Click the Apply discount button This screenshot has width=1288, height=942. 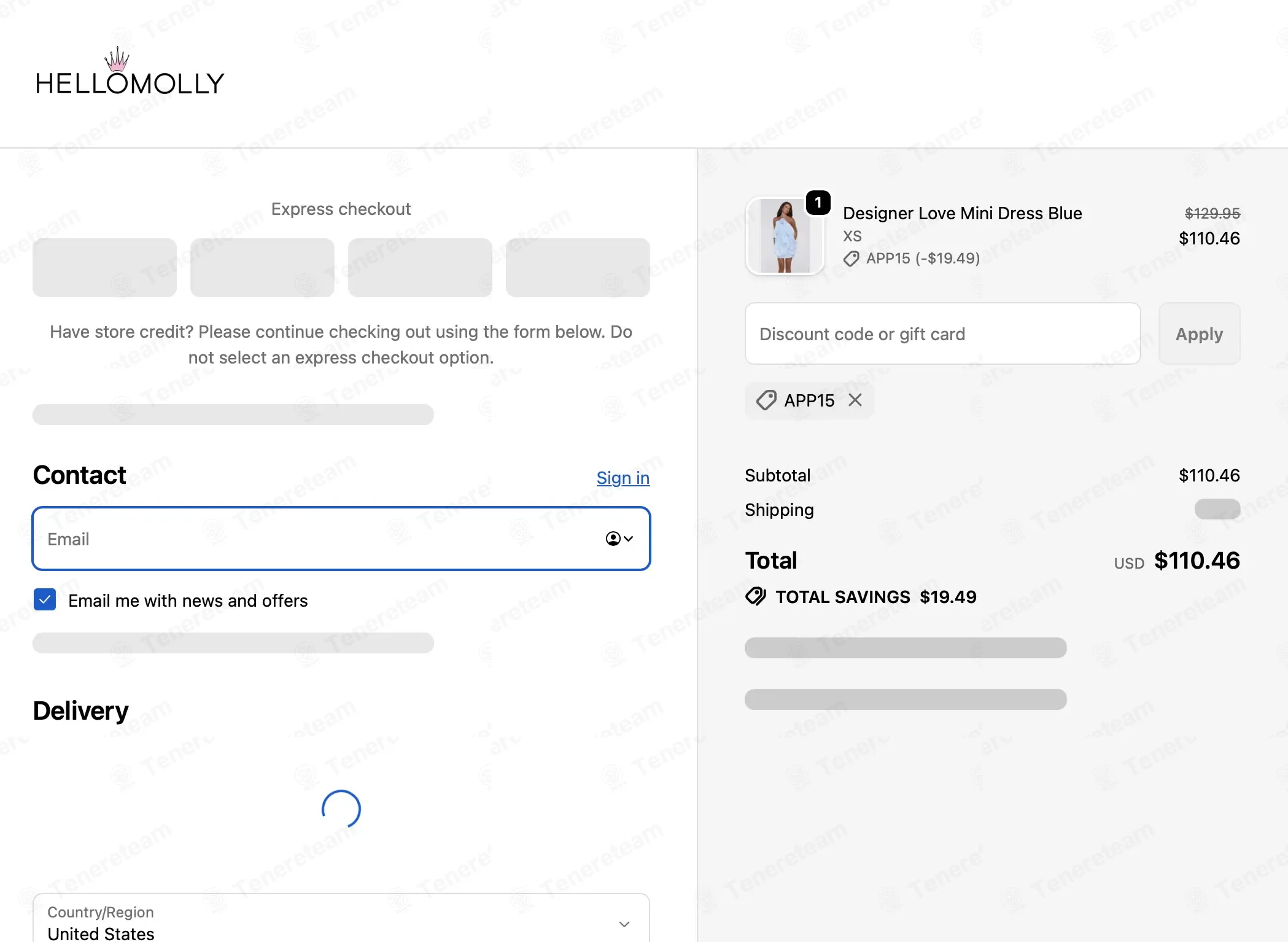coord(1200,334)
